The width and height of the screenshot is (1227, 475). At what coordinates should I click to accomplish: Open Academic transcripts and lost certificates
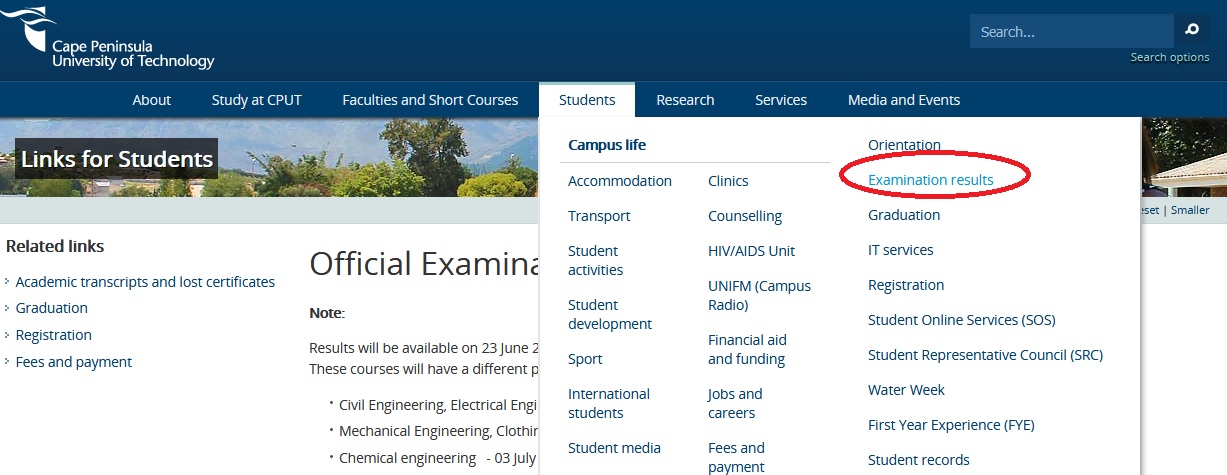145,282
